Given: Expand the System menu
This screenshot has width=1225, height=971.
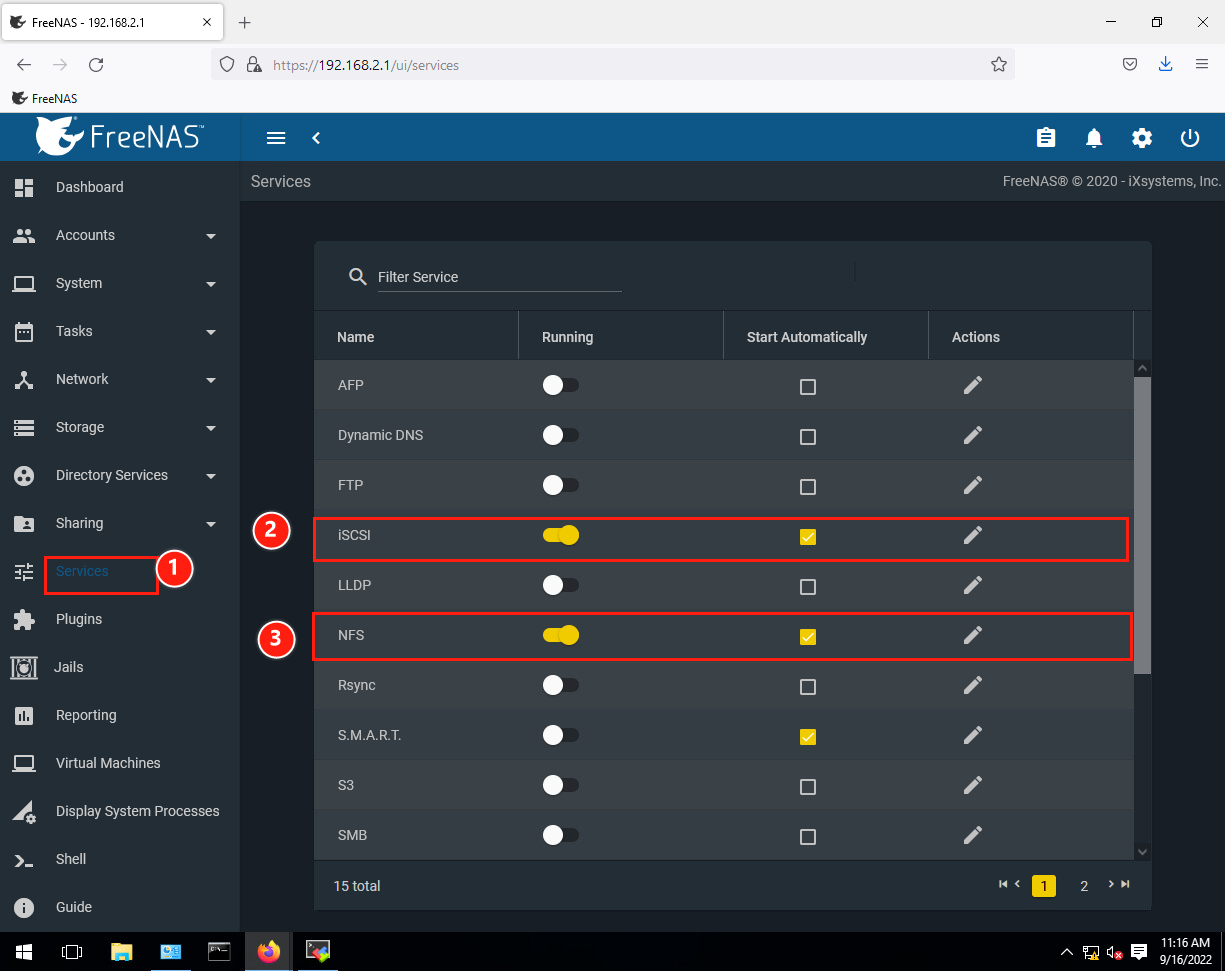Looking at the screenshot, I should point(120,283).
